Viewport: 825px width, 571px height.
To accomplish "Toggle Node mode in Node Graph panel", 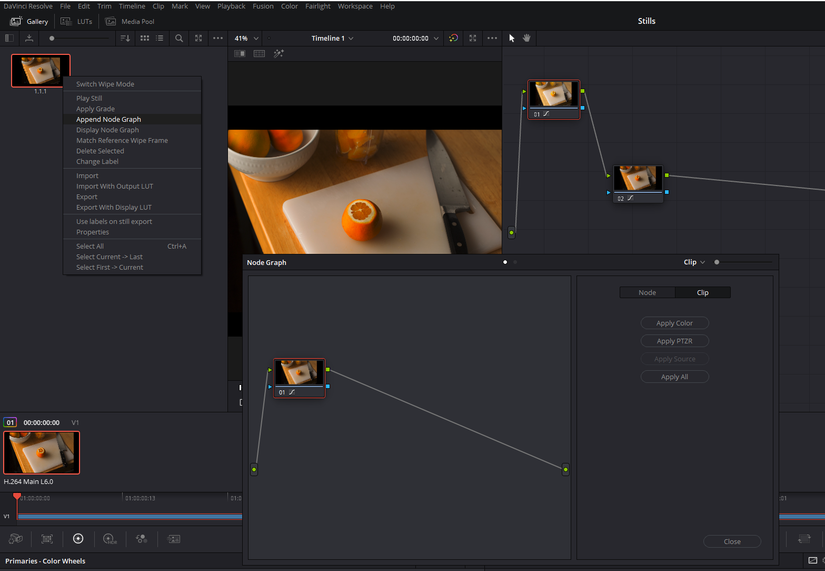I will 647,292.
